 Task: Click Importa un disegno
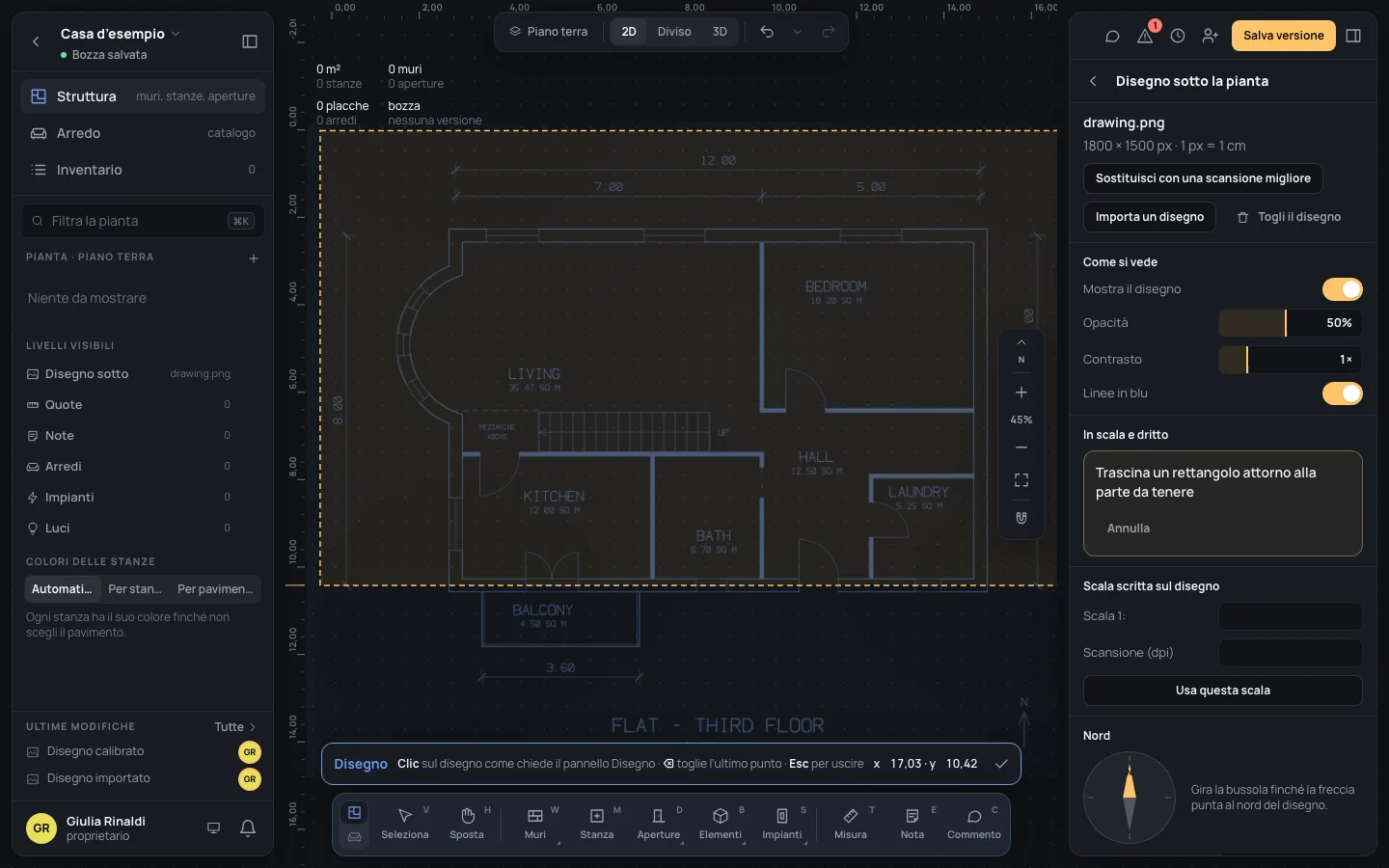point(1150,217)
